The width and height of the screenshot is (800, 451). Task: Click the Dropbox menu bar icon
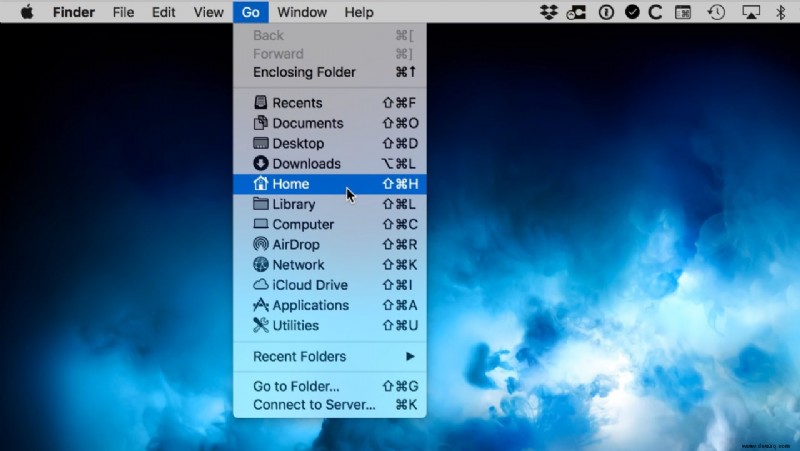548,12
